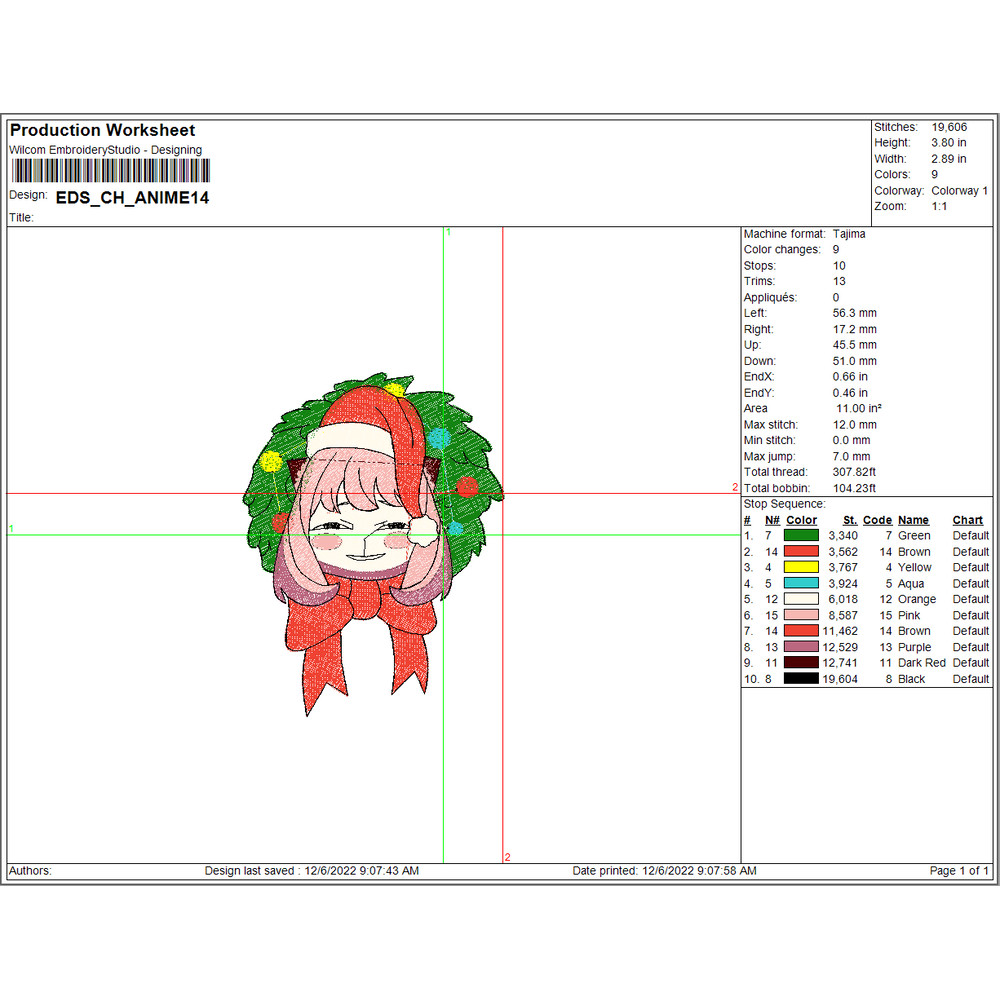Click the Chart column header
The width and height of the screenshot is (1000, 1000).
pyautogui.click(x=967, y=520)
